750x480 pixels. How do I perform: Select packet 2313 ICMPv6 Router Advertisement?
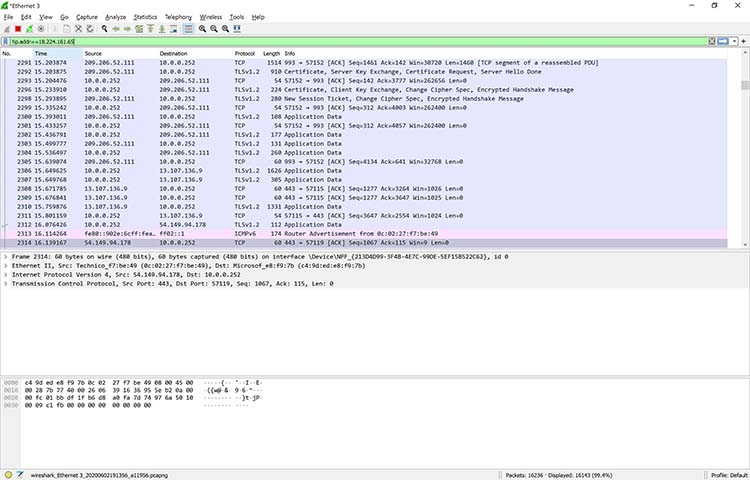(x=364, y=234)
